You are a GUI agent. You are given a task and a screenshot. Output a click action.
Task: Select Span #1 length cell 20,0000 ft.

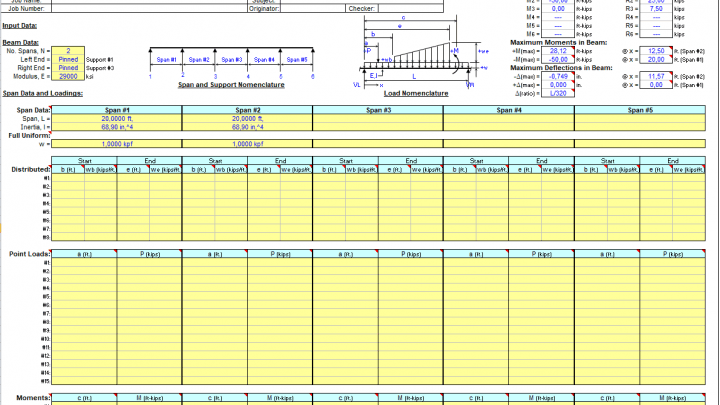(117, 118)
